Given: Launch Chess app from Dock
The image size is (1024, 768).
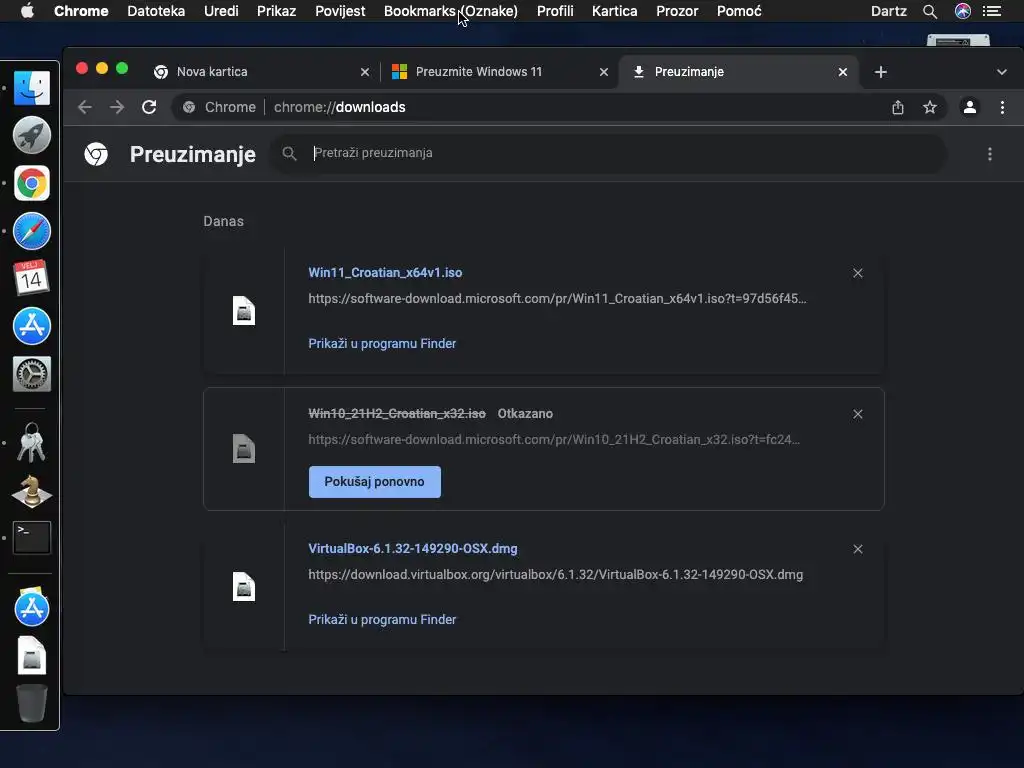Looking at the screenshot, I should pos(31,490).
